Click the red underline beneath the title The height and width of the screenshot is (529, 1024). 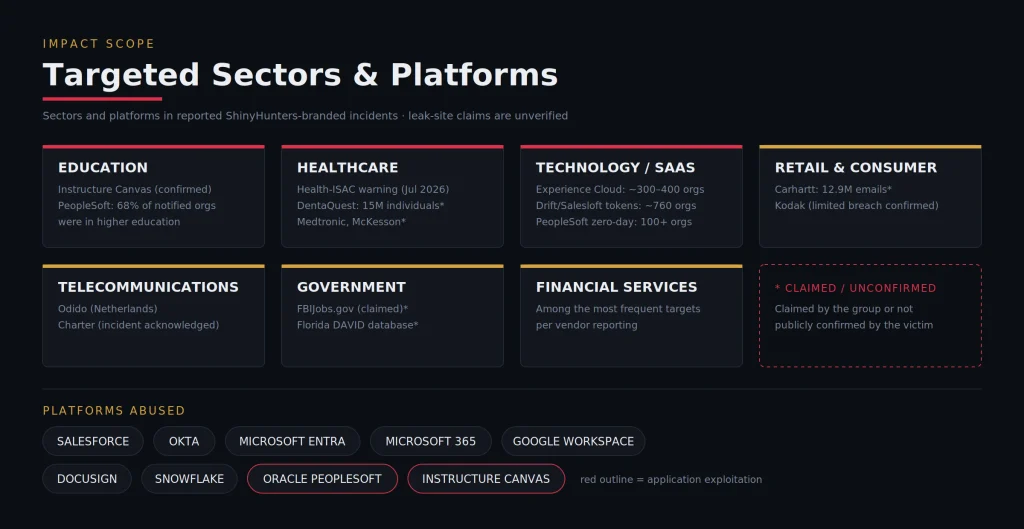[x=102, y=99]
